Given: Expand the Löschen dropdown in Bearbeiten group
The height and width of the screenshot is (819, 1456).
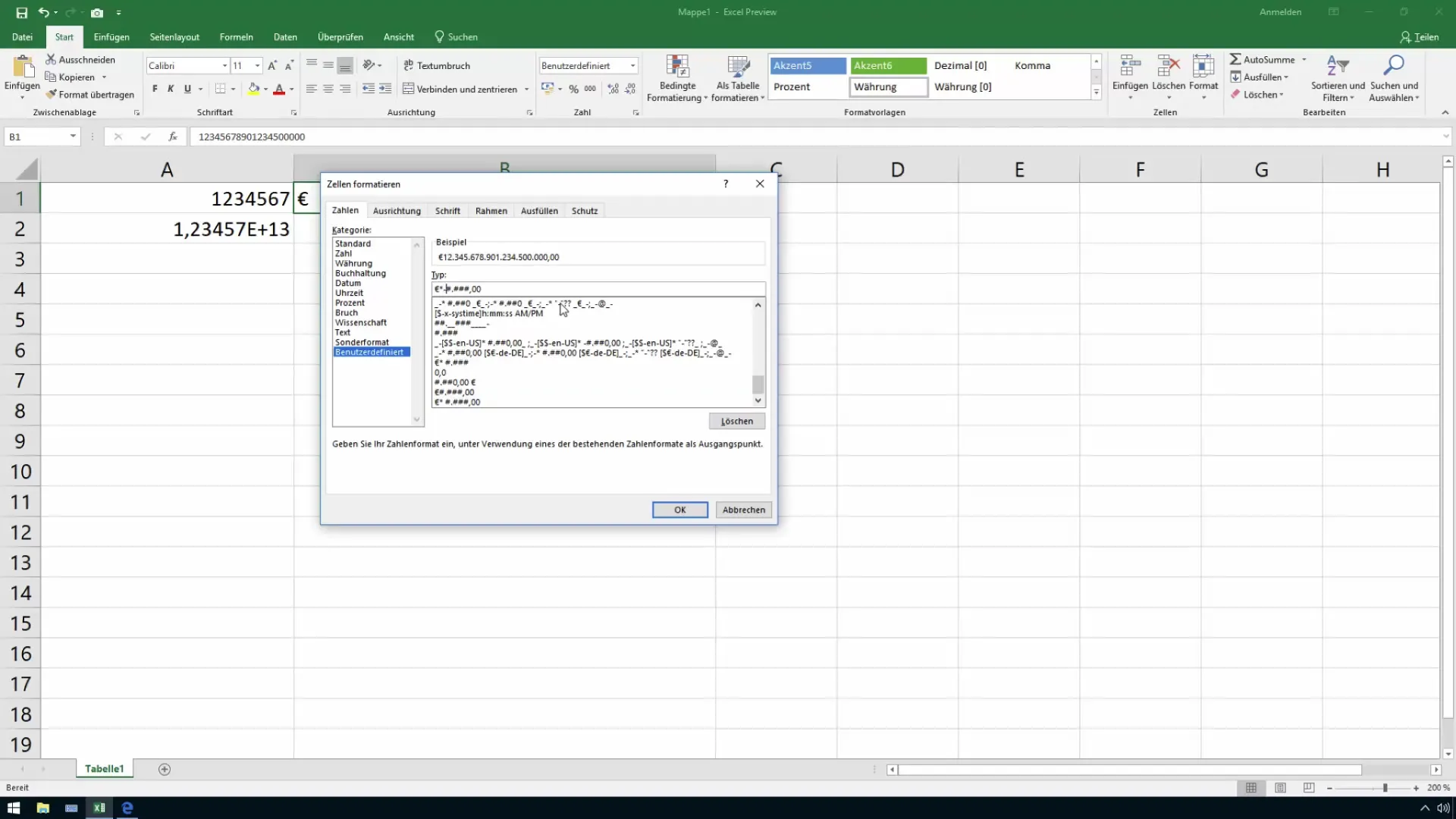Looking at the screenshot, I should (1282, 94).
